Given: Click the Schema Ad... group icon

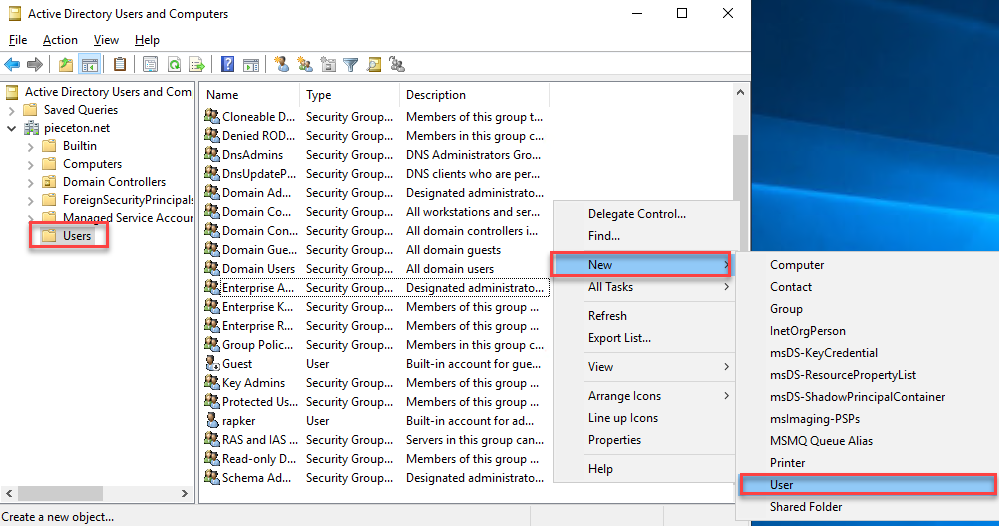Looking at the screenshot, I should [212, 477].
